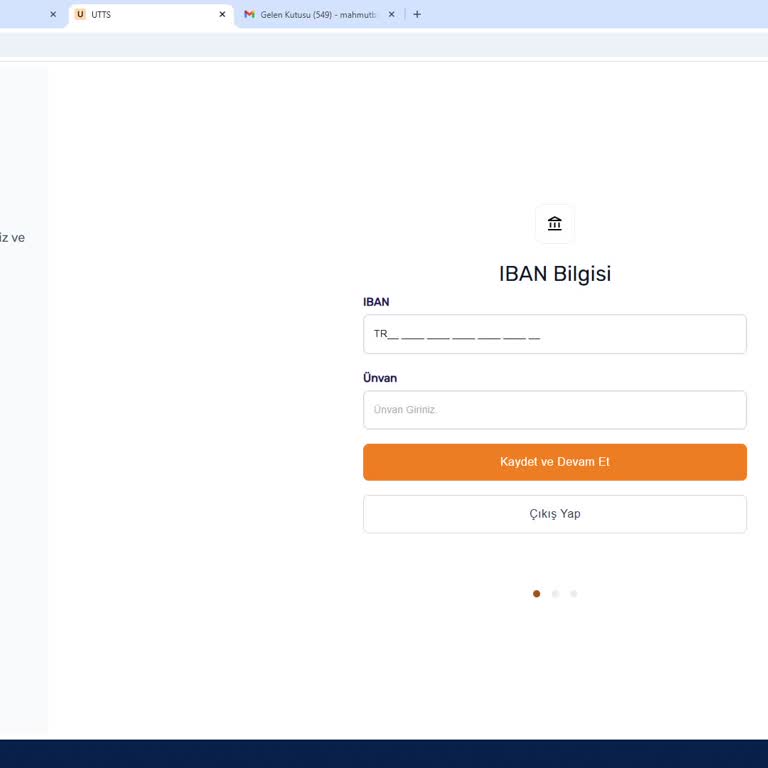This screenshot has width=768, height=768.
Task: Click the IBAN input field starting with TR
Action: click(x=554, y=334)
